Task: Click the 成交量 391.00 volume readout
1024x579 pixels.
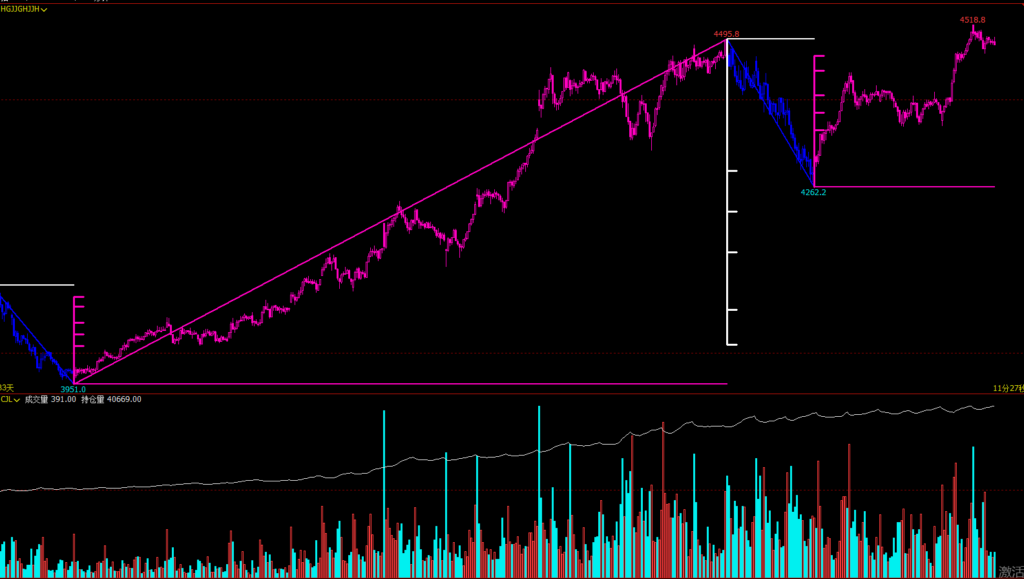Action: tap(50, 399)
